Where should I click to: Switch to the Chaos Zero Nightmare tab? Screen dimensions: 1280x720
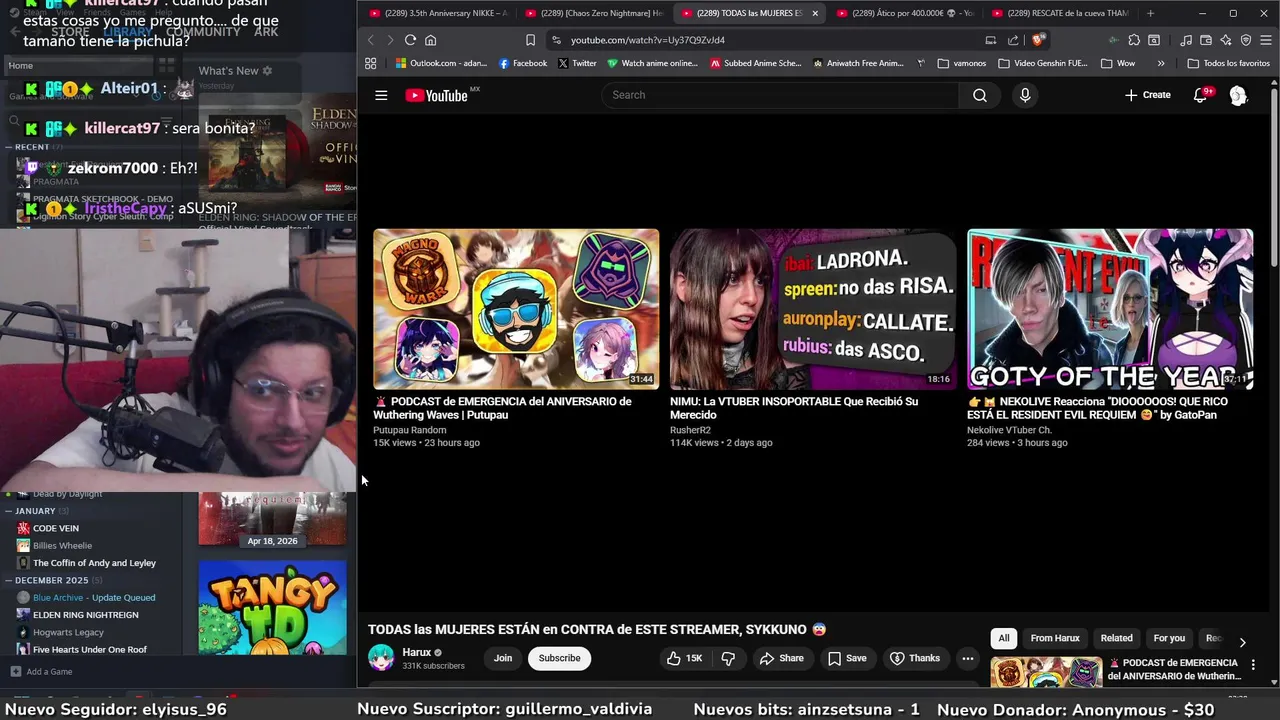point(594,13)
